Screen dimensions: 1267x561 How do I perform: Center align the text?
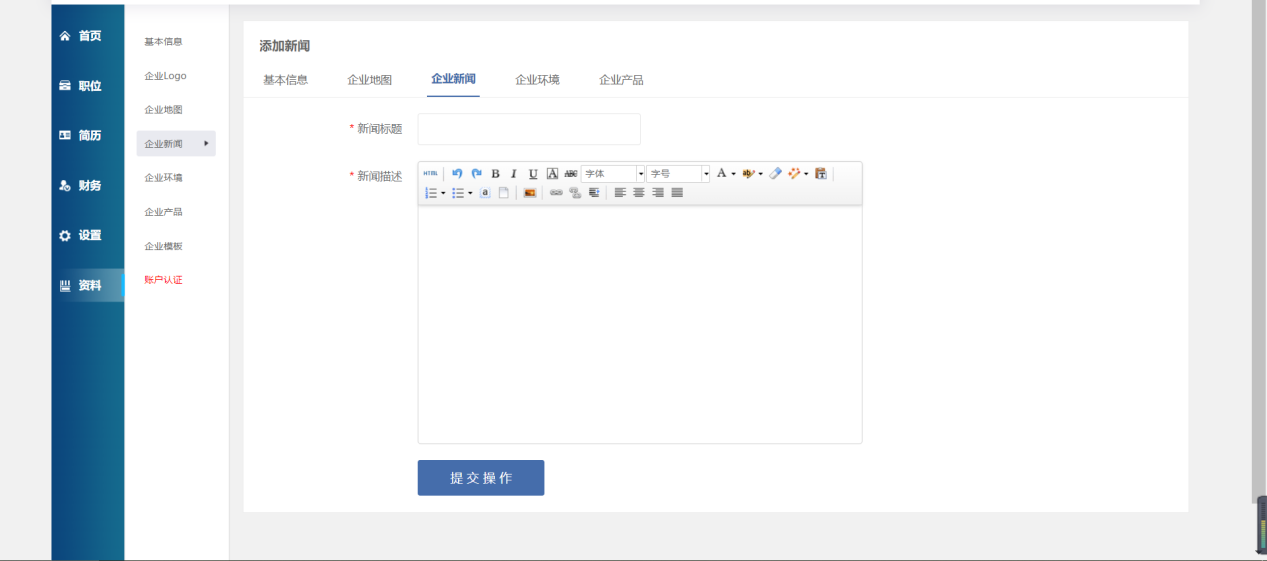pos(639,193)
